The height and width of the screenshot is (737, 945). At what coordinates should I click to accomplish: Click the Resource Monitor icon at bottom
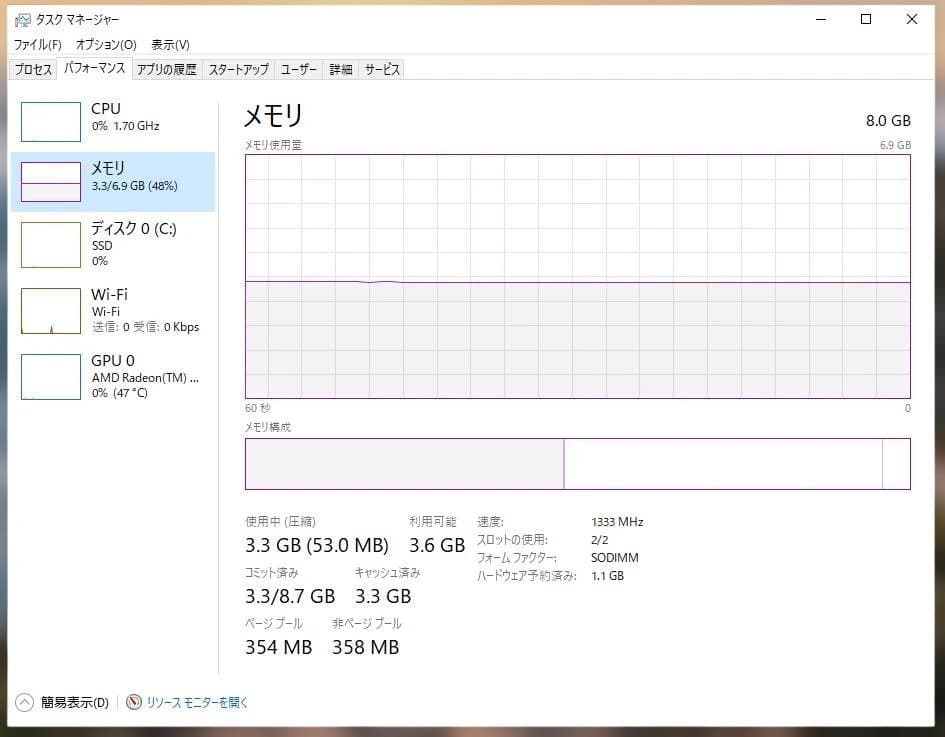(x=134, y=702)
